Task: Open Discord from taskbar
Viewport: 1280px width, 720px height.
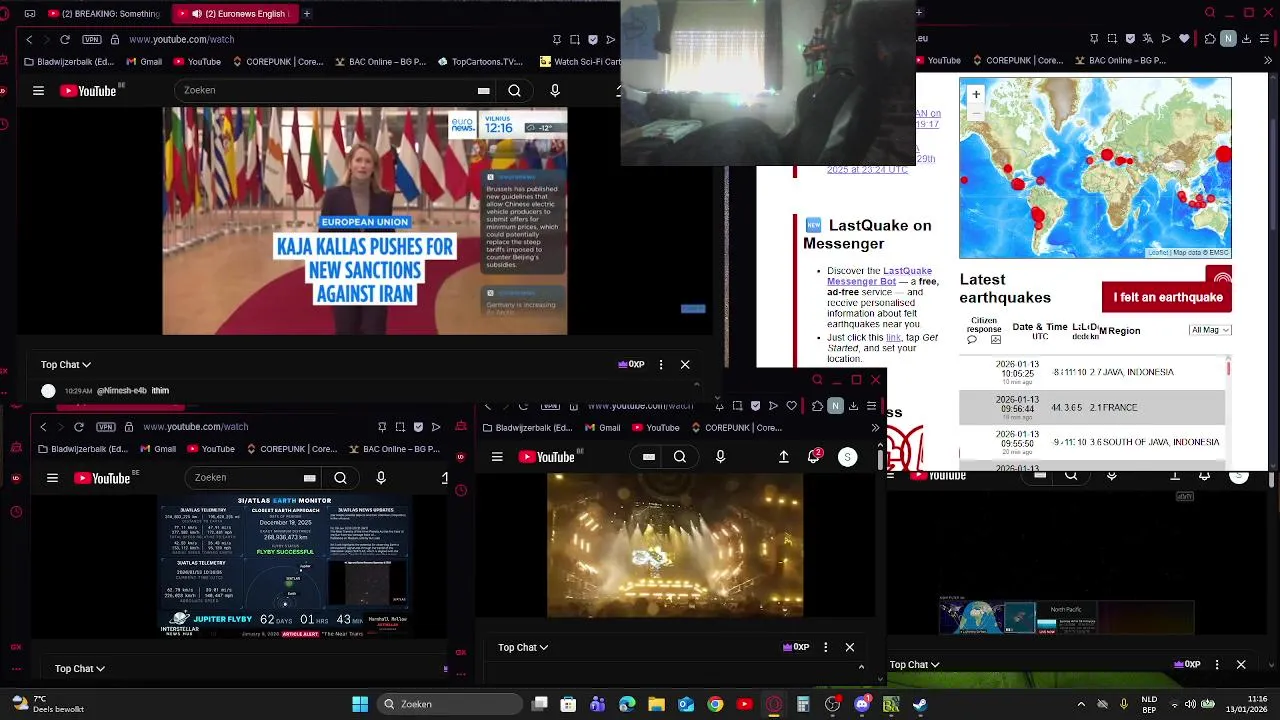Action: pos(862,704)
